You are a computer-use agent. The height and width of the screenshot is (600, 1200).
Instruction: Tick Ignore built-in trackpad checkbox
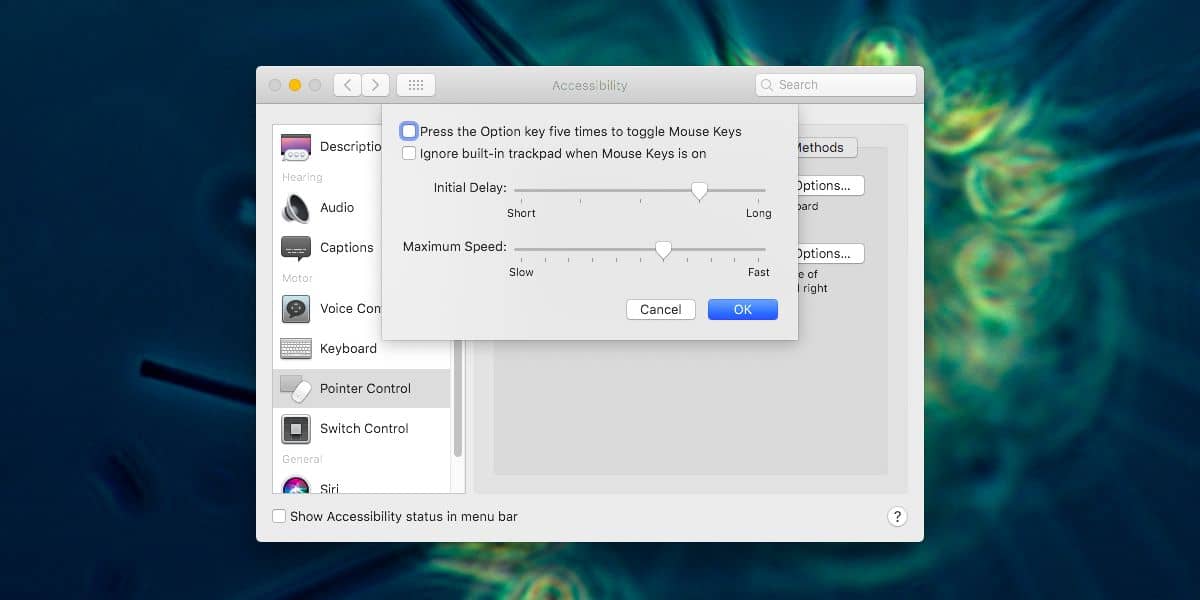[x=409, y=154]
